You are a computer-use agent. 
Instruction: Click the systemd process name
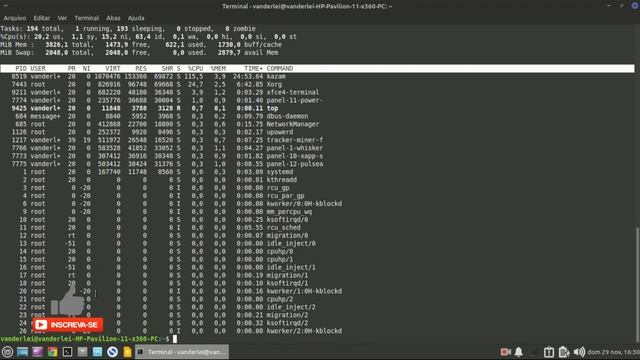pyautogui.click(x=280, y=172)
